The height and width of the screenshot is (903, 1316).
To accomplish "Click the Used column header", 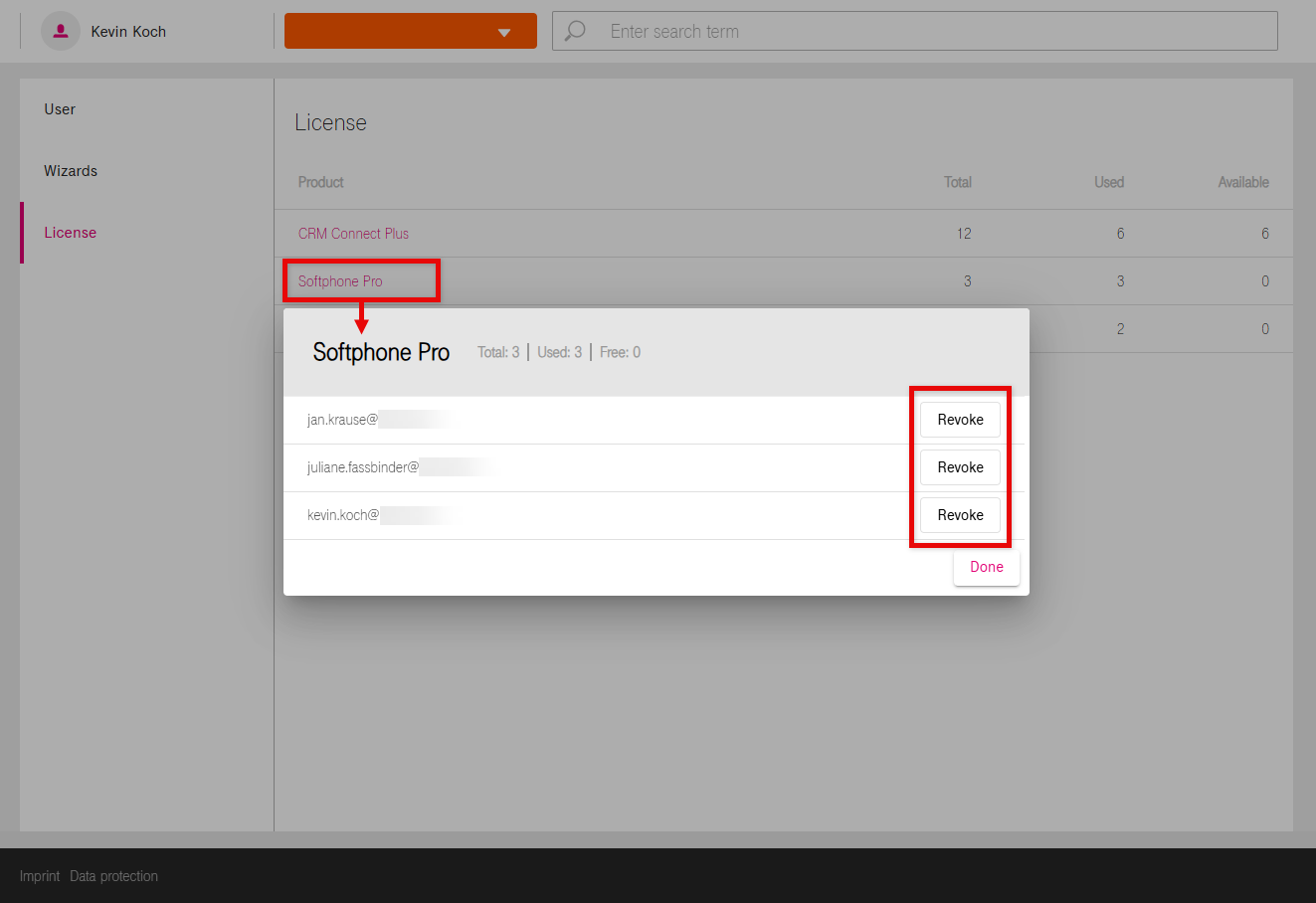I will (x=1108, y=182).
